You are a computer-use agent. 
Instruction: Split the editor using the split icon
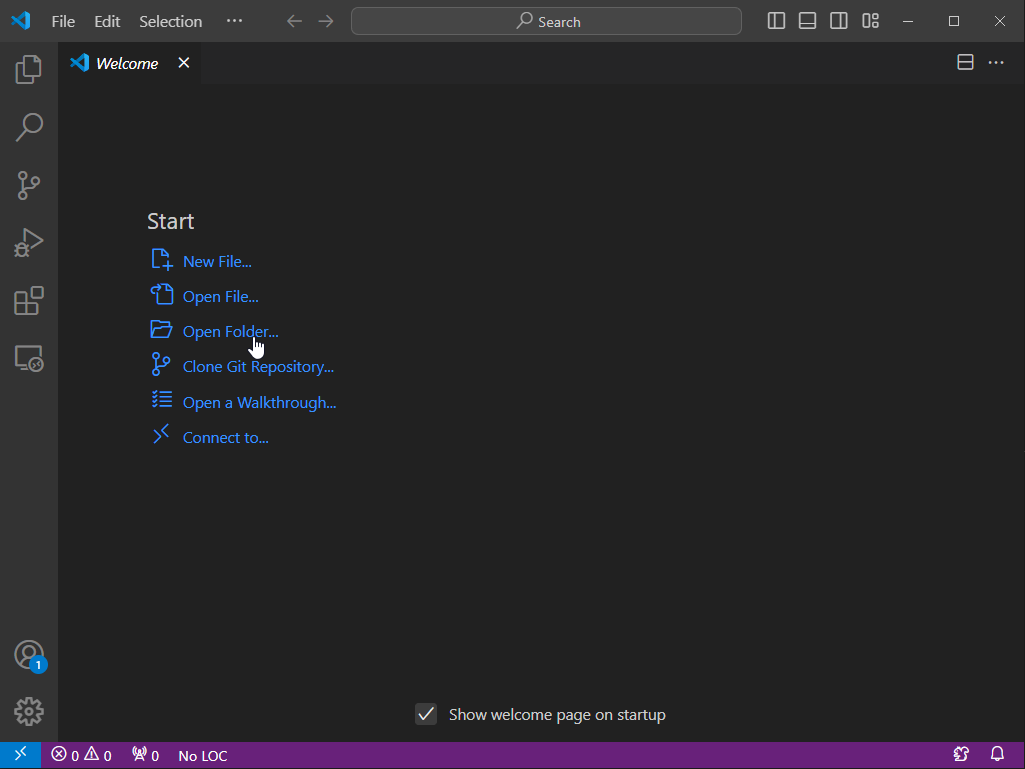pos(965,63)
